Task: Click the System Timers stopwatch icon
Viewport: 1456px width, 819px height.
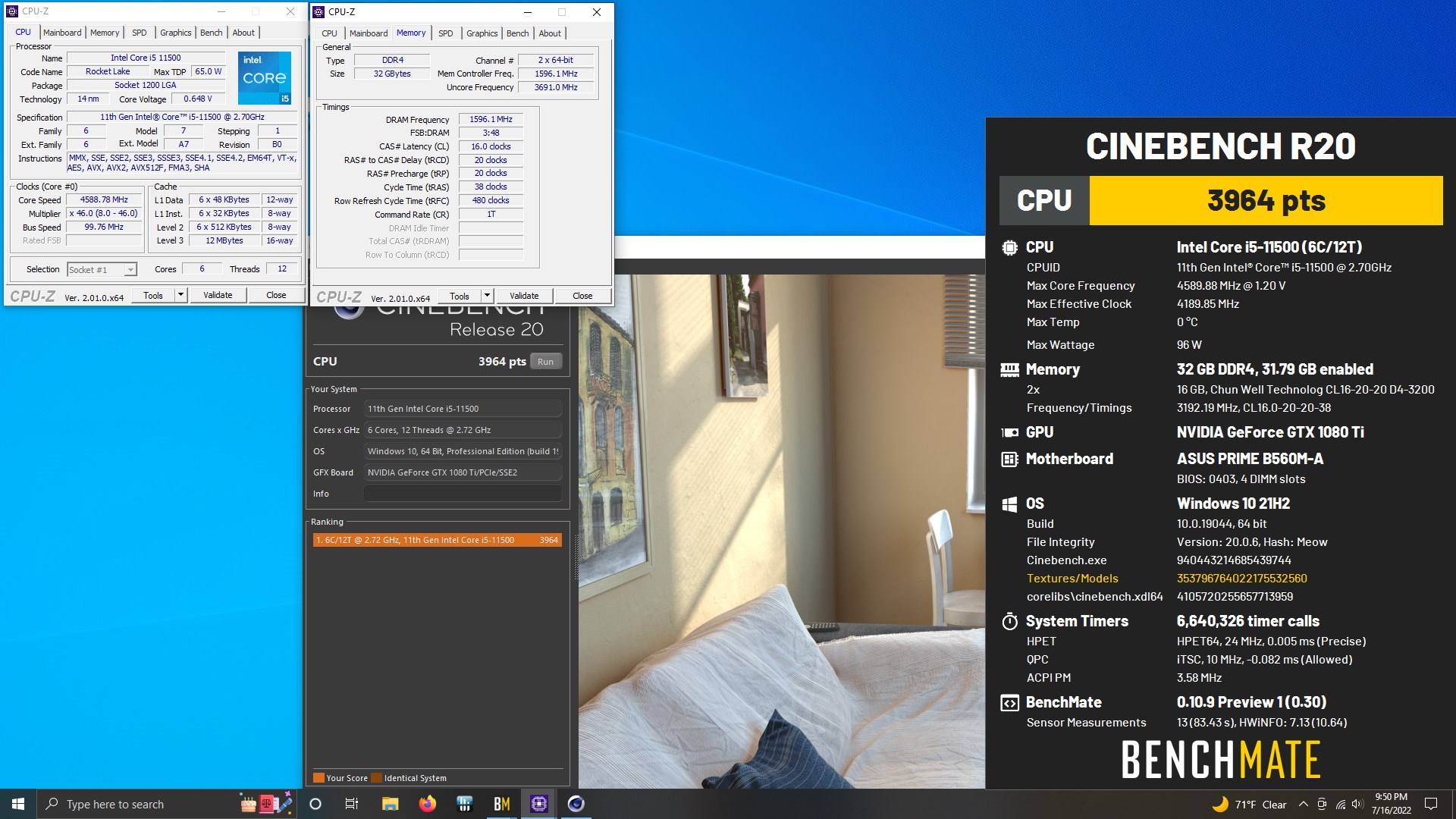Action: [1009, 621]
